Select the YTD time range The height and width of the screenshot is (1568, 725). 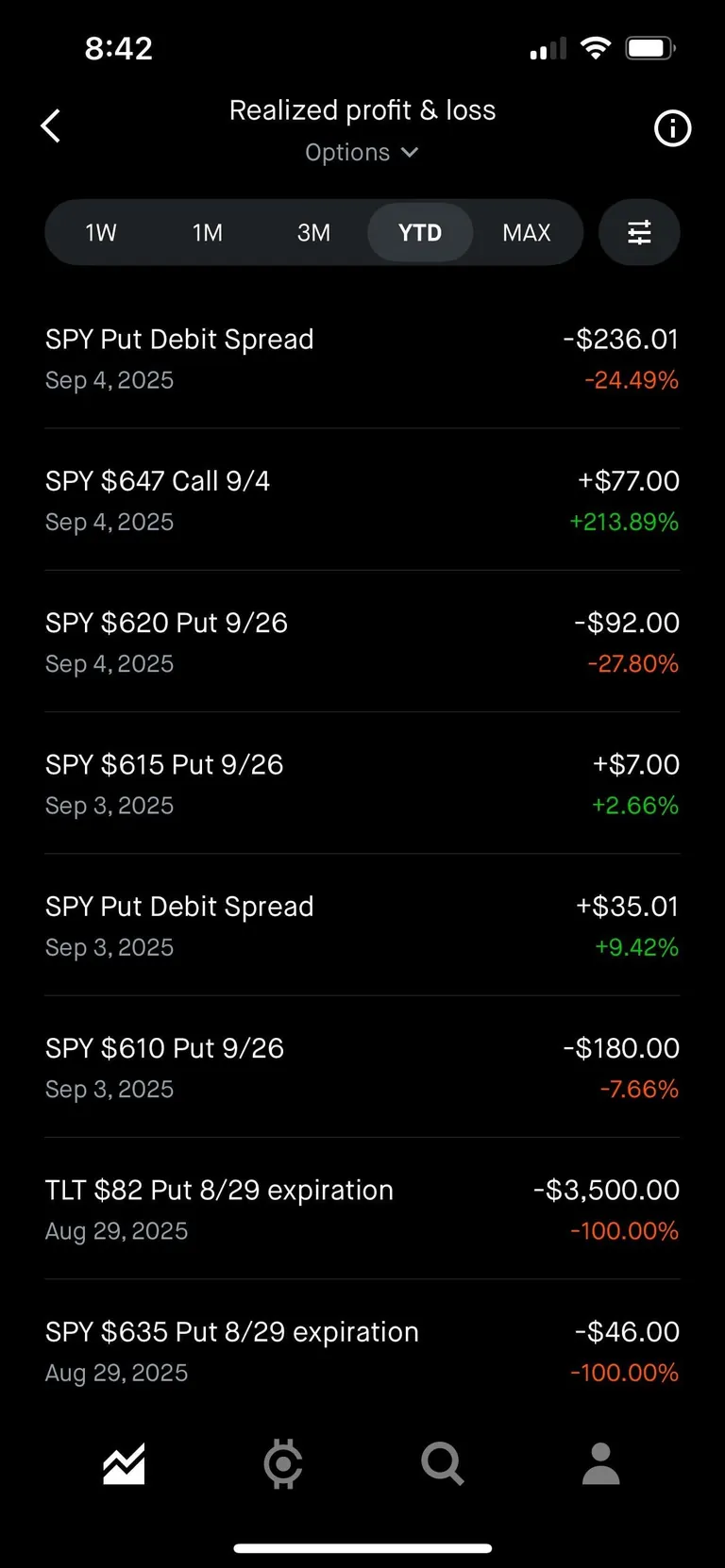point(420,232)
